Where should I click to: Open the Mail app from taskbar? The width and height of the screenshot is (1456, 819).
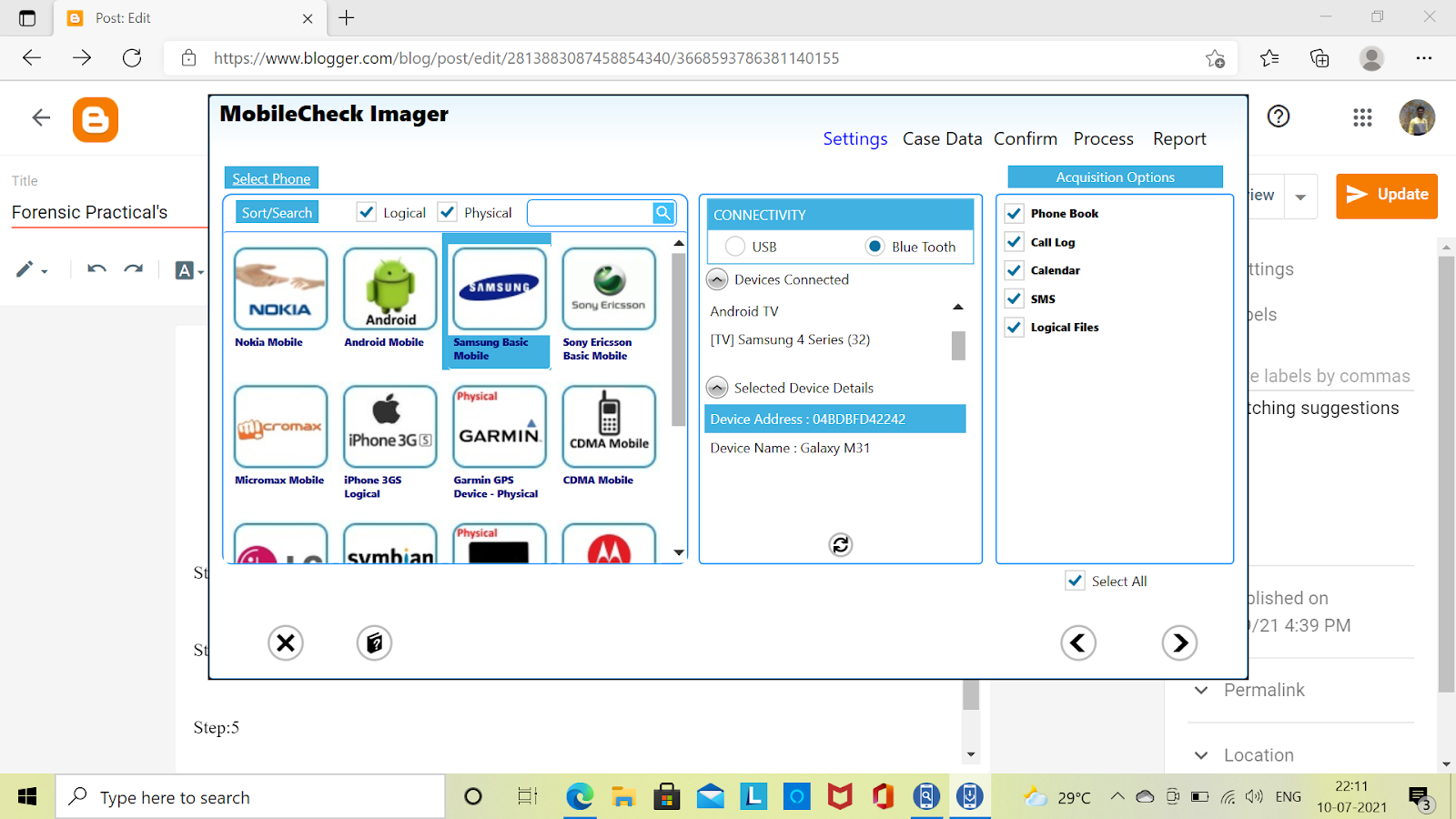click(x=711, y=797)
